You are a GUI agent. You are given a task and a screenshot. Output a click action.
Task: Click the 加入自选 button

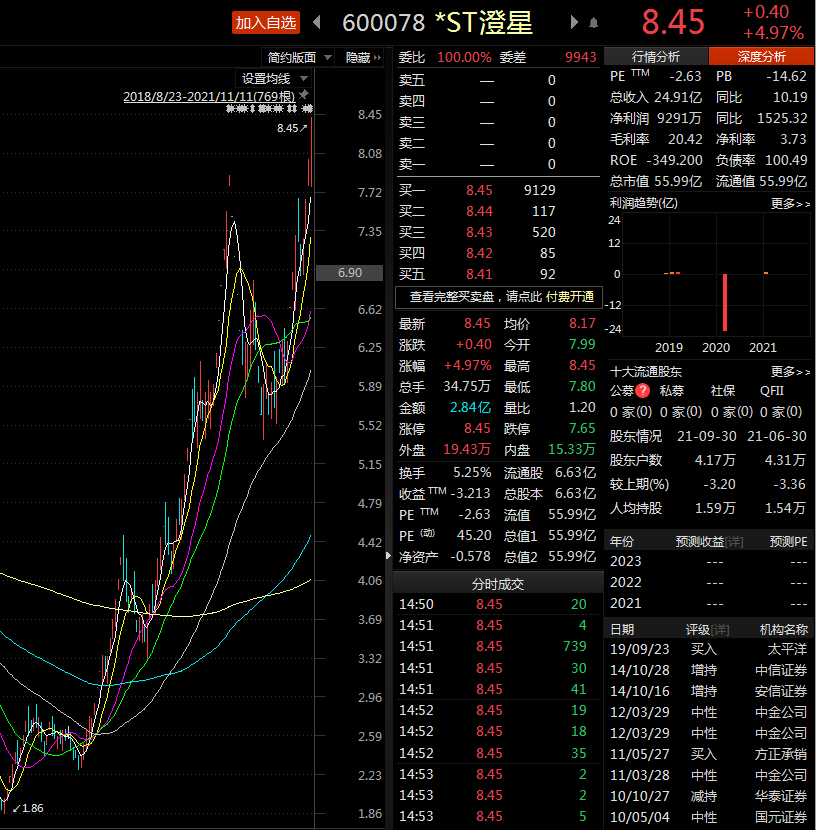coord(266,23)
